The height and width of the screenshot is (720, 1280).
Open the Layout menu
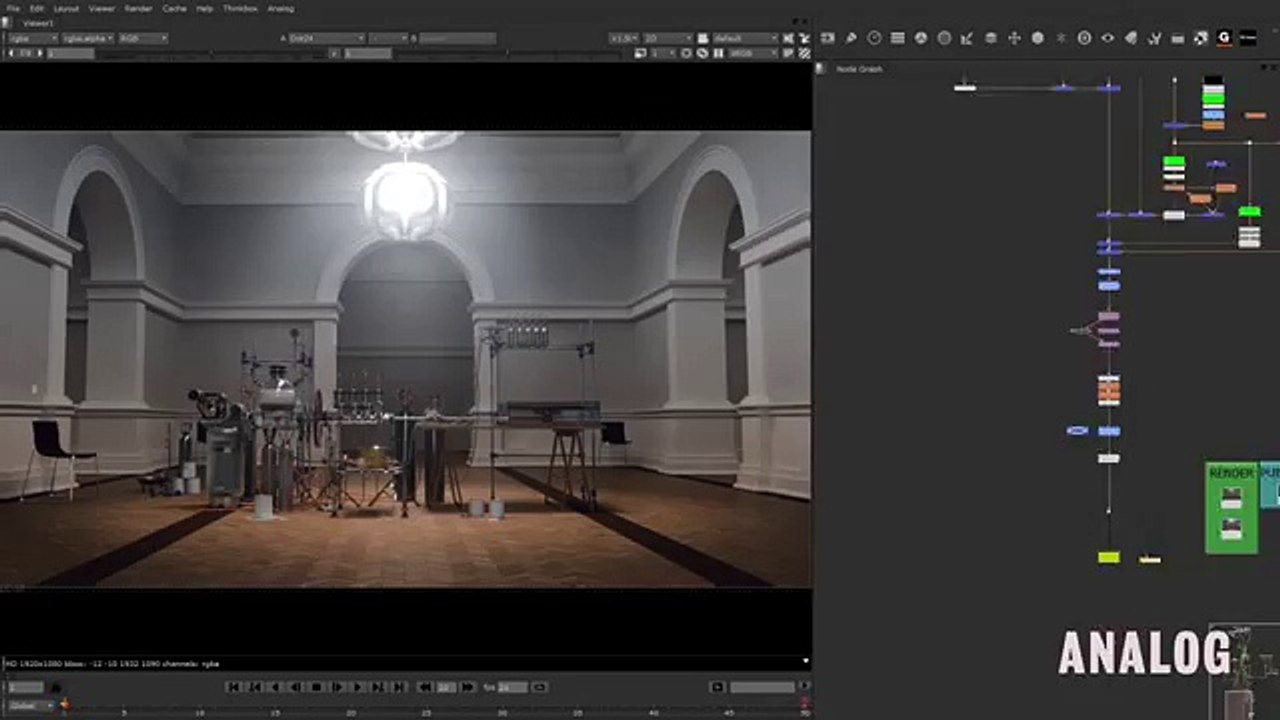(67, 8)
